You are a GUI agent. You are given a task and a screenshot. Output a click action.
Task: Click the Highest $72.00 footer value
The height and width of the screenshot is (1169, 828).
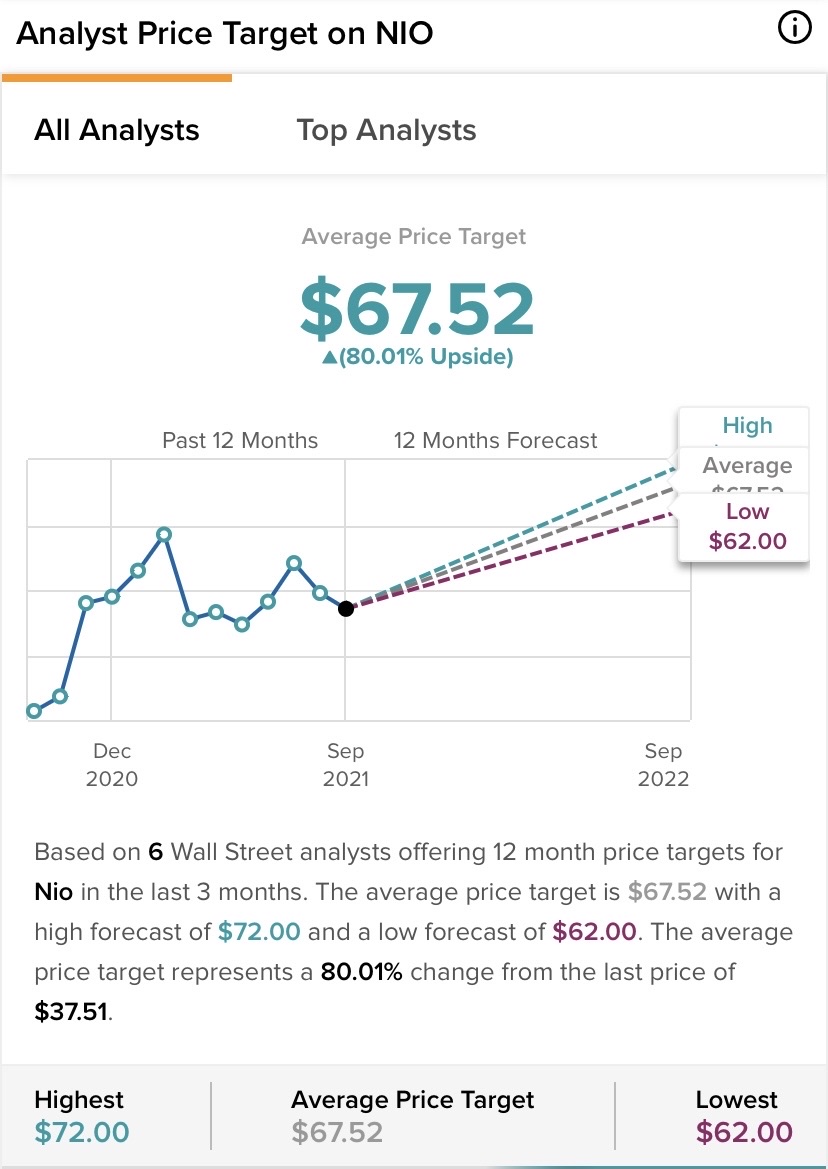[82, 1132]
